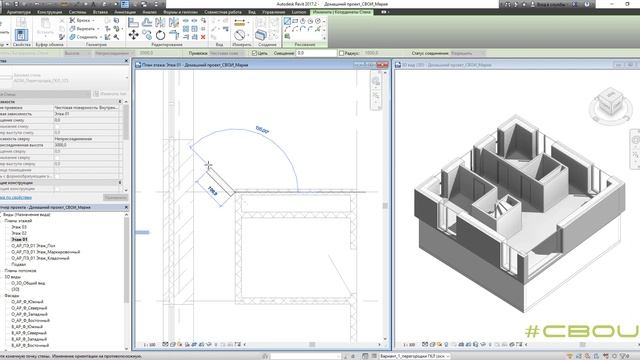Click the Применить (Apply) button
640x360 pixels.
coord(116,198)
